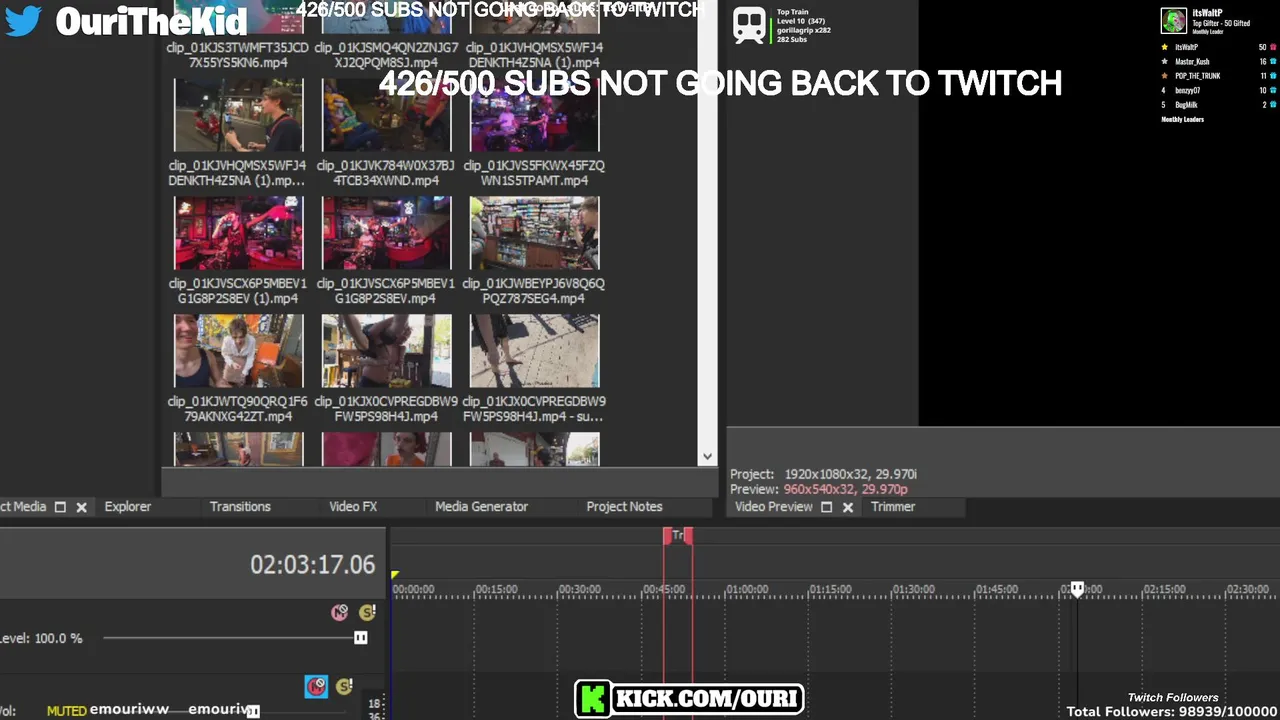This screenshot has height=720, width=1280.
Task: Click the timeline timecode display 02:03:17.06
Action: coord(312,565)
